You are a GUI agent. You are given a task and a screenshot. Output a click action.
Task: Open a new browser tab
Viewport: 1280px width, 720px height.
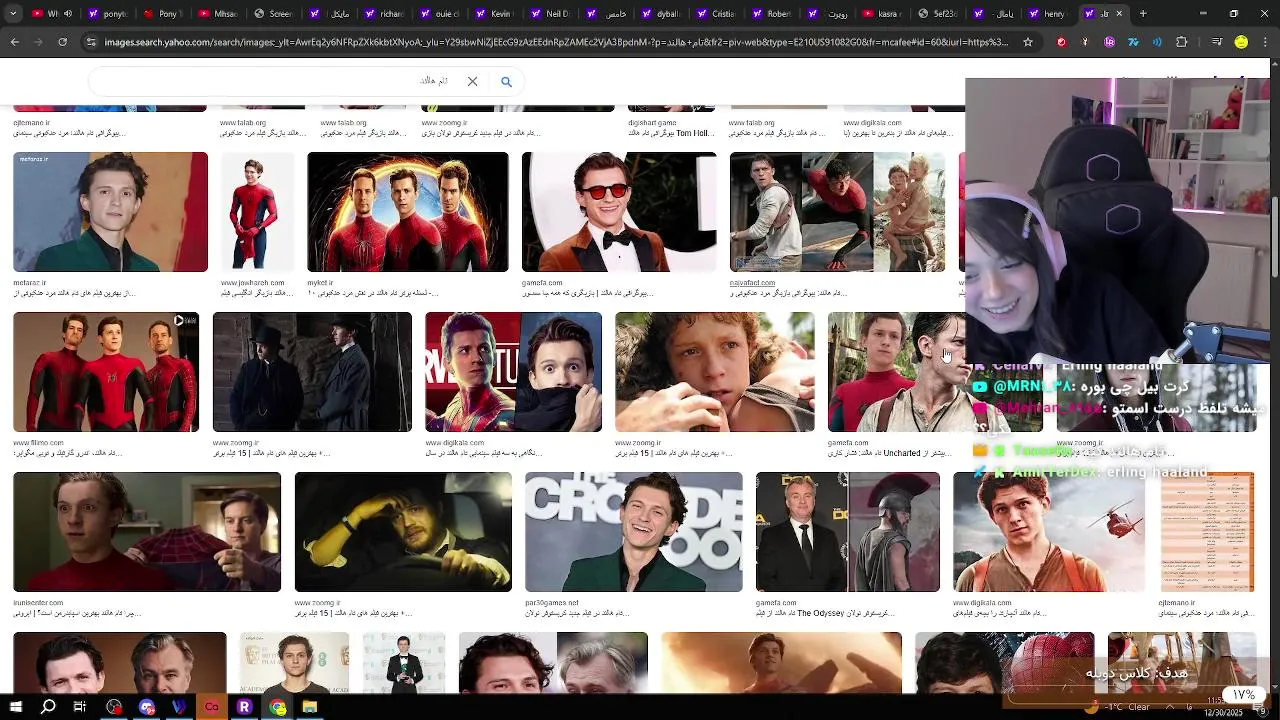[x=1143, y=14]
